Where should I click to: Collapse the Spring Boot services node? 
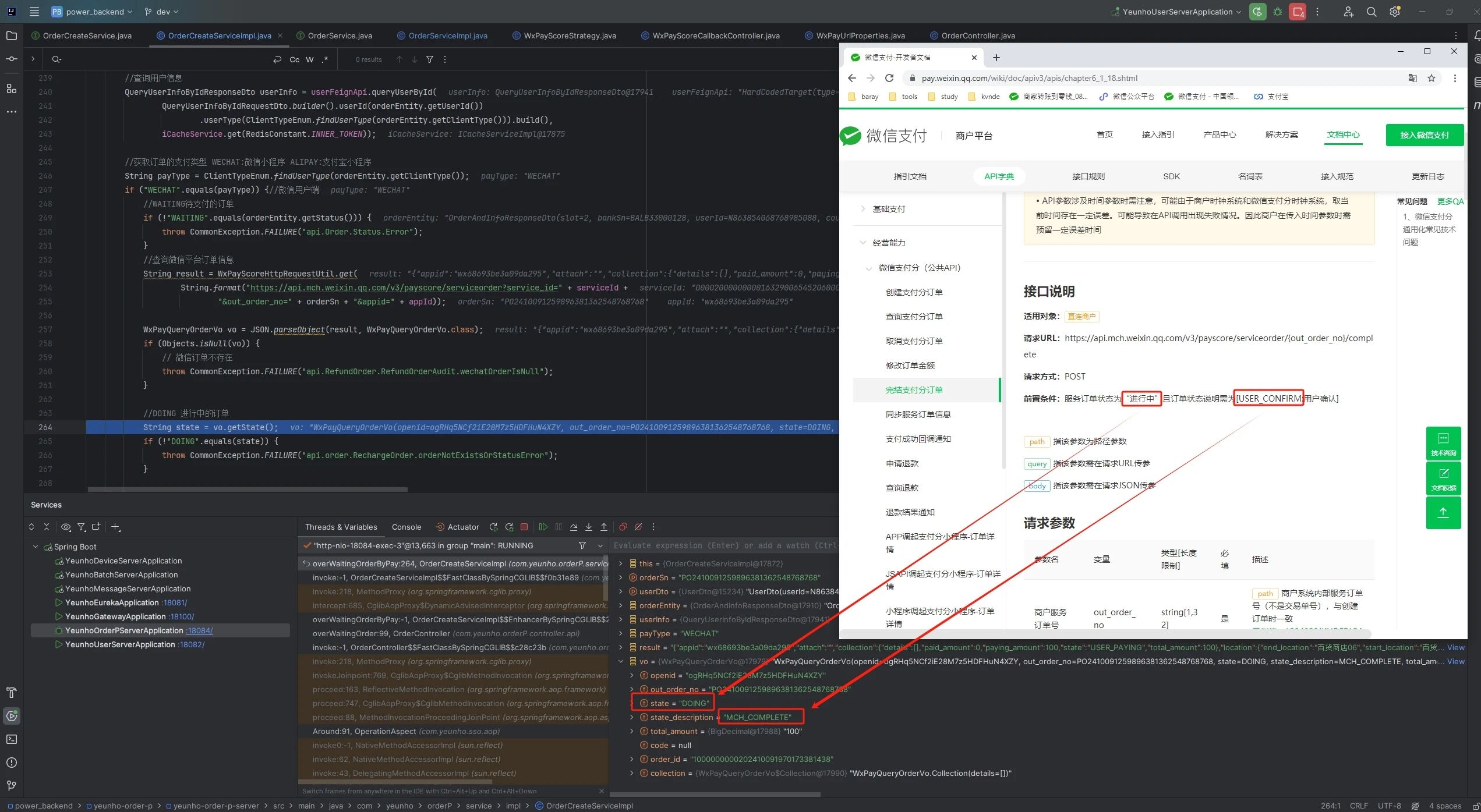point(36,547)
